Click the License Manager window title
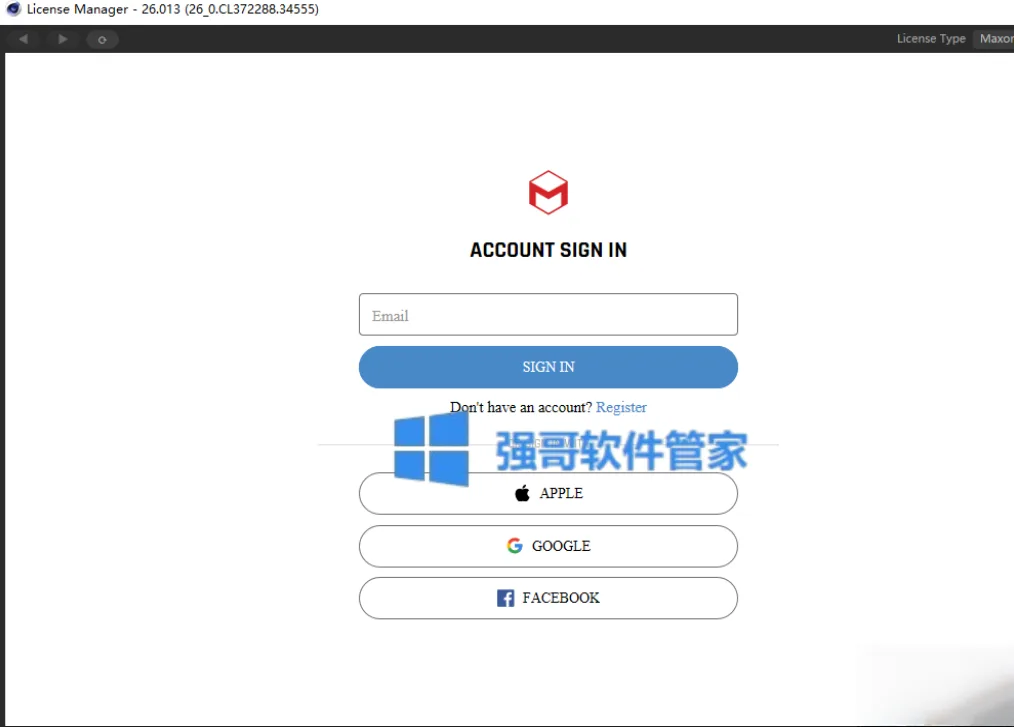 [x=173, y=9]
